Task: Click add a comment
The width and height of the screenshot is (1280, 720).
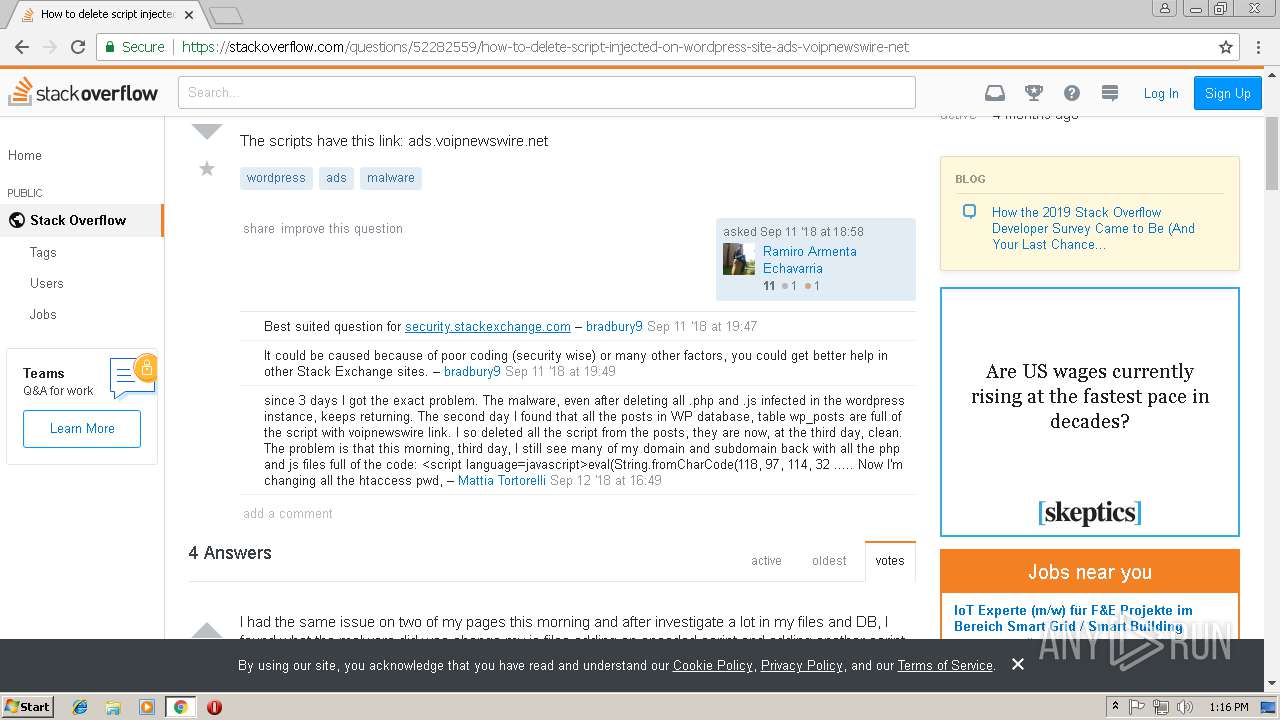Action: pos(288,514)
